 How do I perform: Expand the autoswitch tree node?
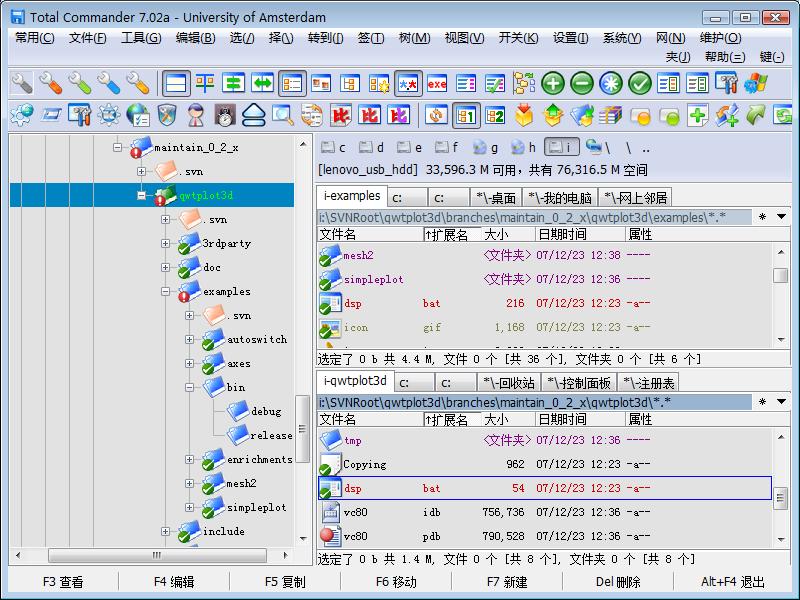click(189, 339)
